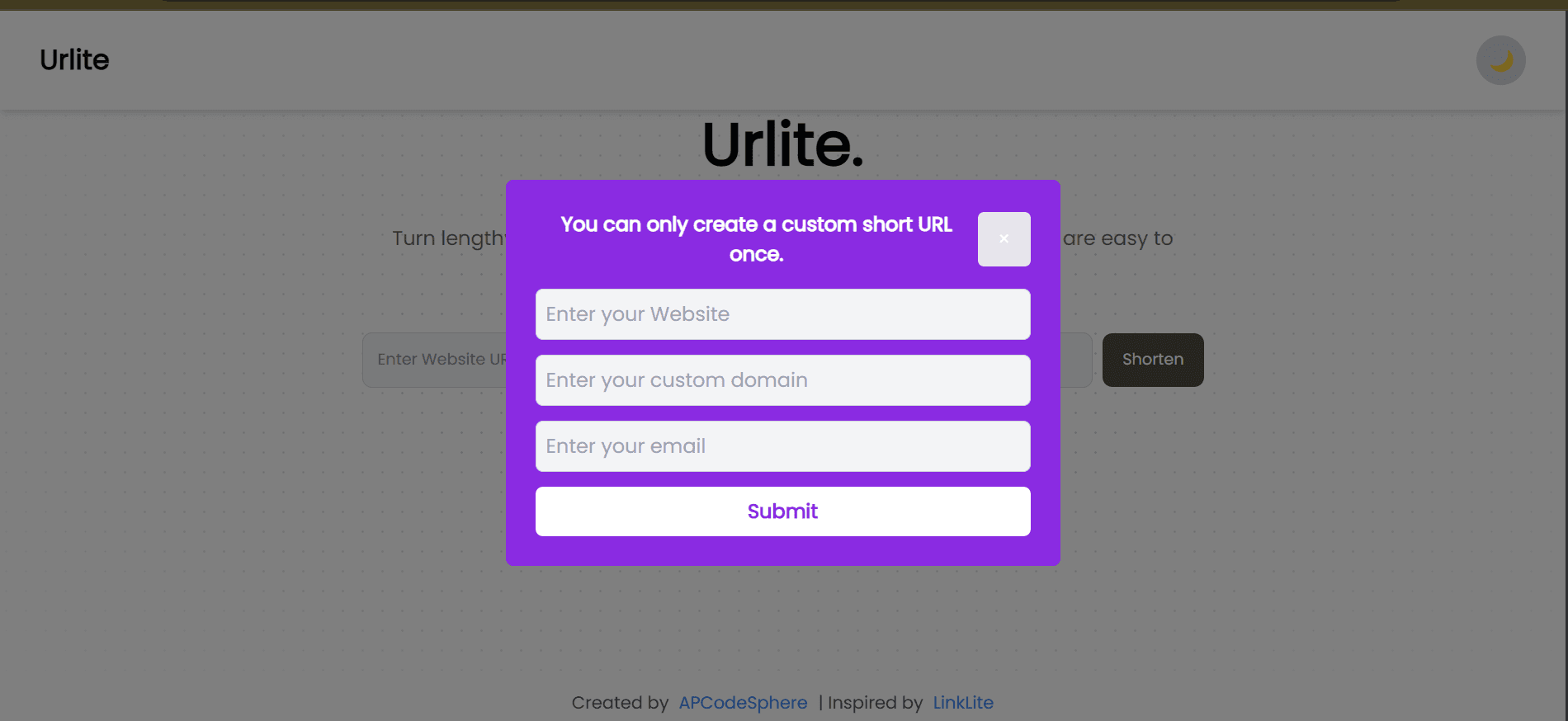This screenshot has width=1568, height=721.
Task: Focus the 'Enter your Website' field
Action: coord(782,314)
